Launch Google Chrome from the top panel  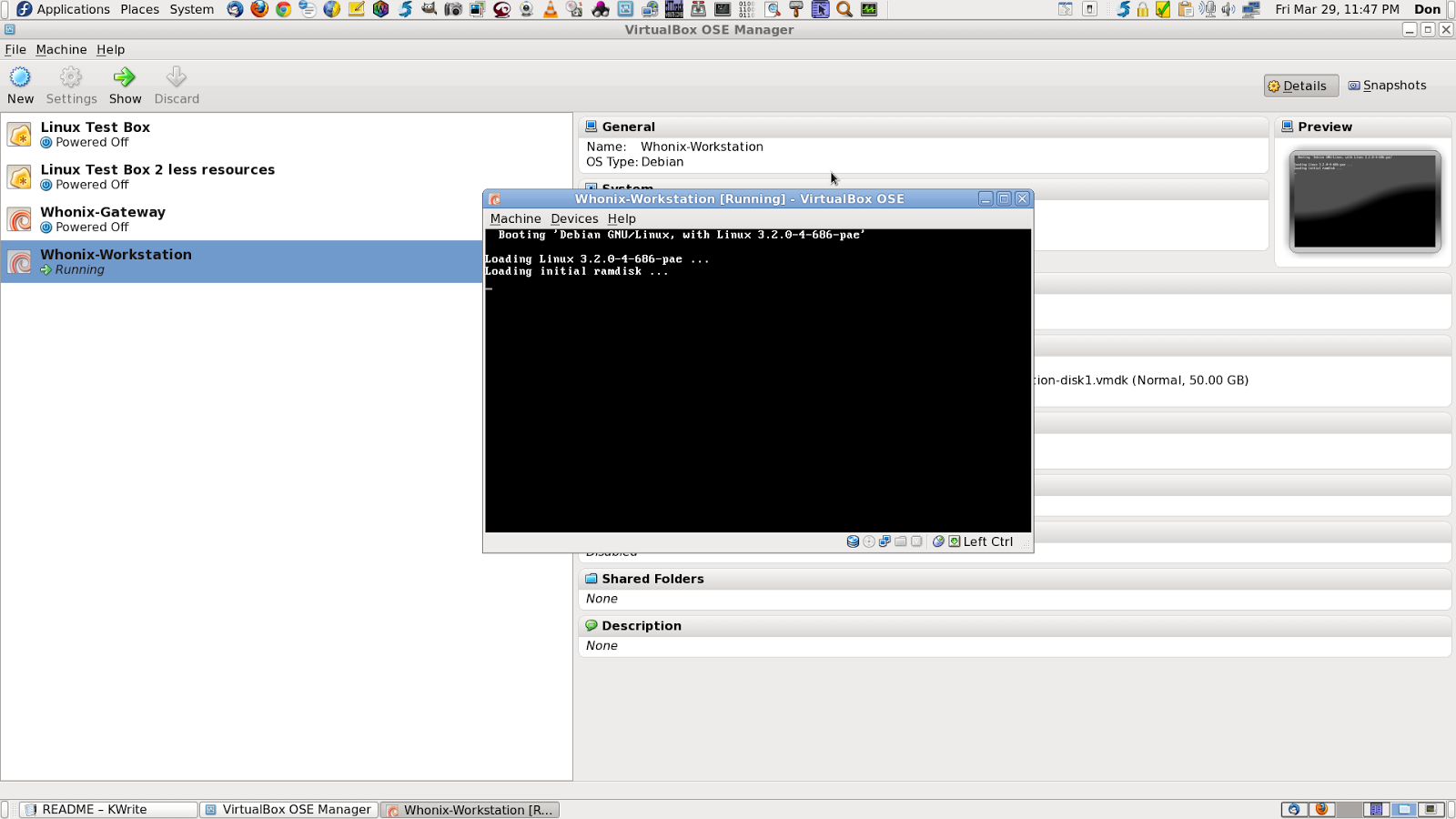284,9
